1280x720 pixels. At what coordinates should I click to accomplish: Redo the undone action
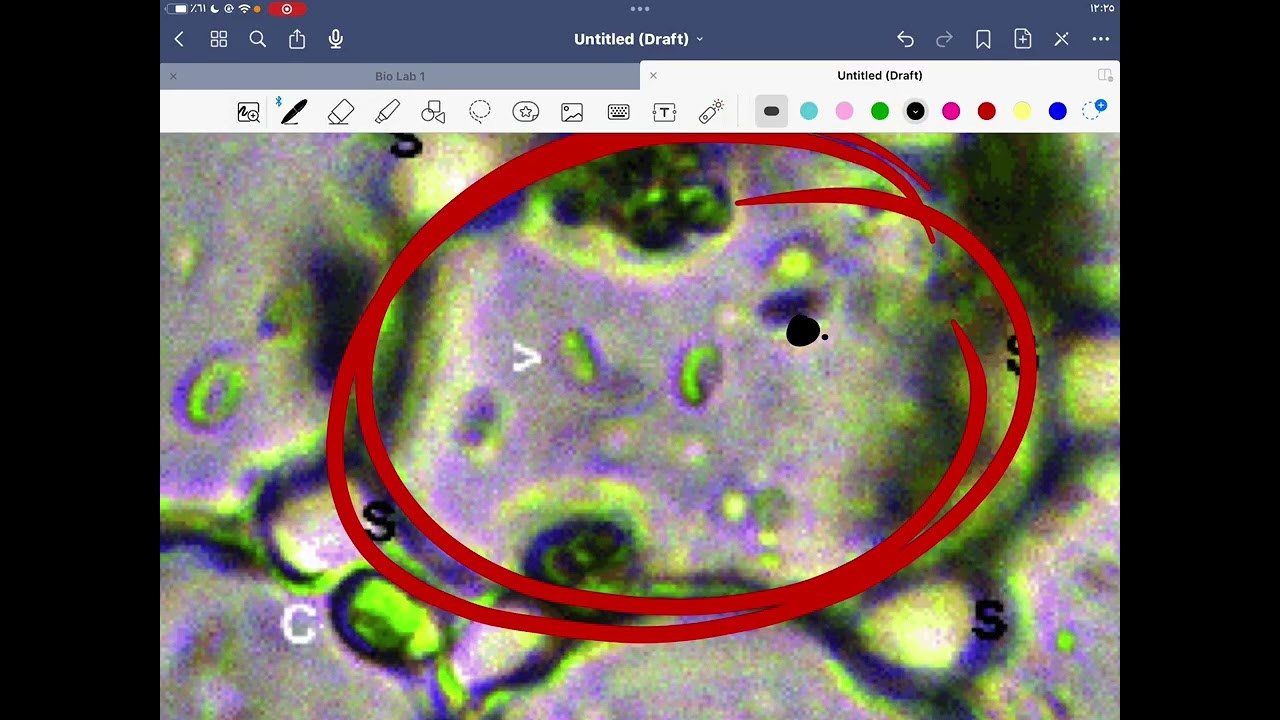click(x=944, y=39)
